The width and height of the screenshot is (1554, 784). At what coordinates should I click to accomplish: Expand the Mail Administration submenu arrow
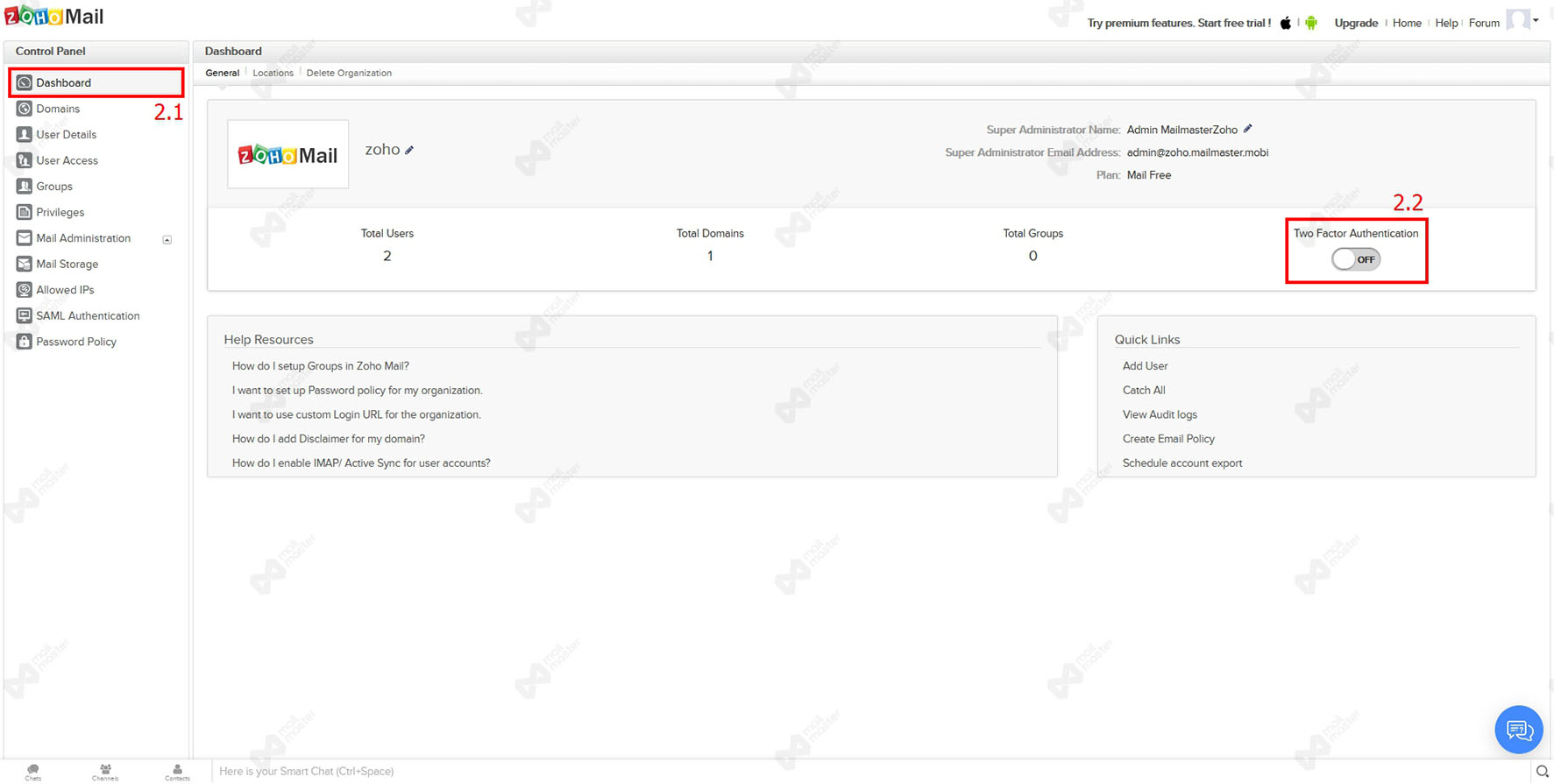(x=167, y=239)
